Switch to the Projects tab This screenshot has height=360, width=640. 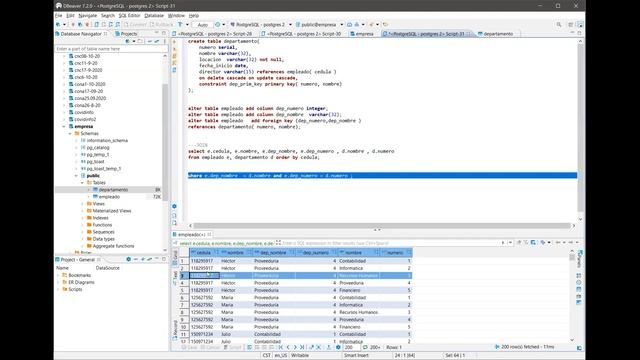(x=127, y=34)
